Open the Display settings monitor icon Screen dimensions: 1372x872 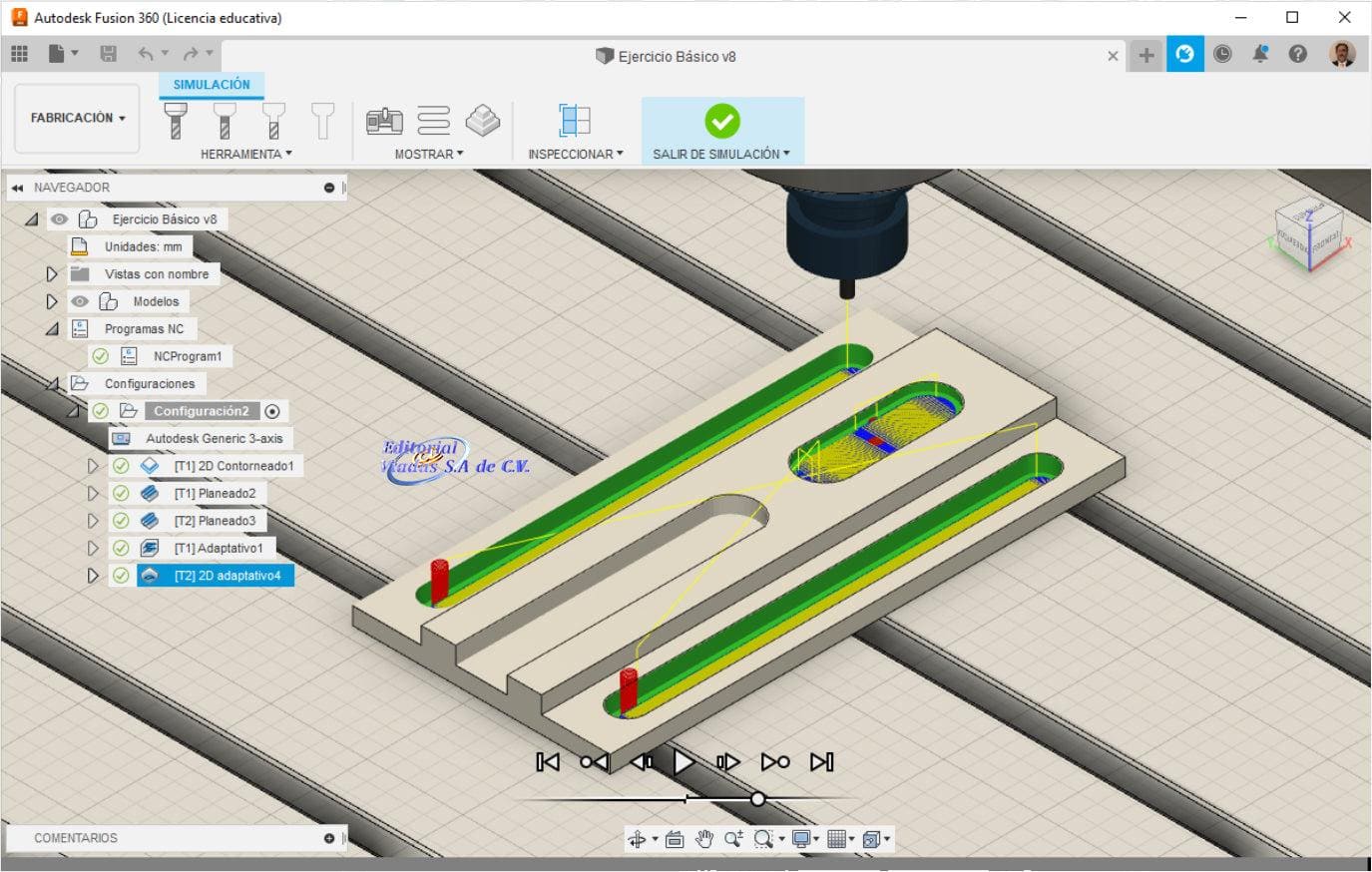(801, 839)
